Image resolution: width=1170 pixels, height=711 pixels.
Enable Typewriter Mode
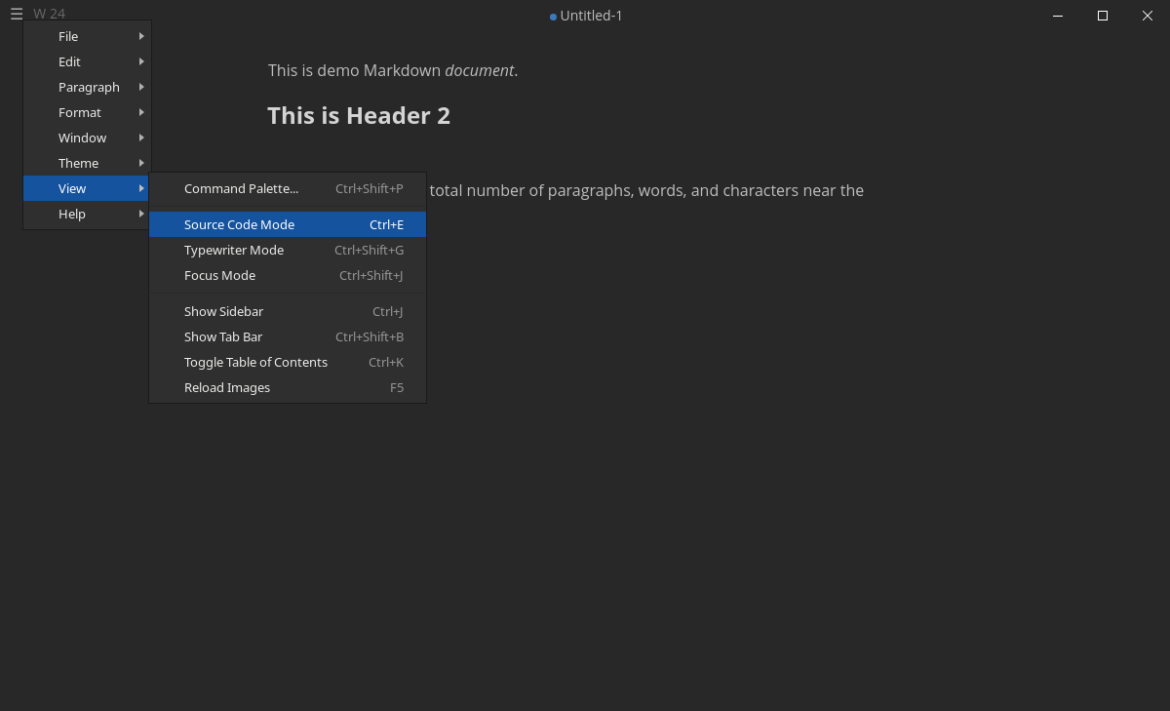click(x=233, y=250)
